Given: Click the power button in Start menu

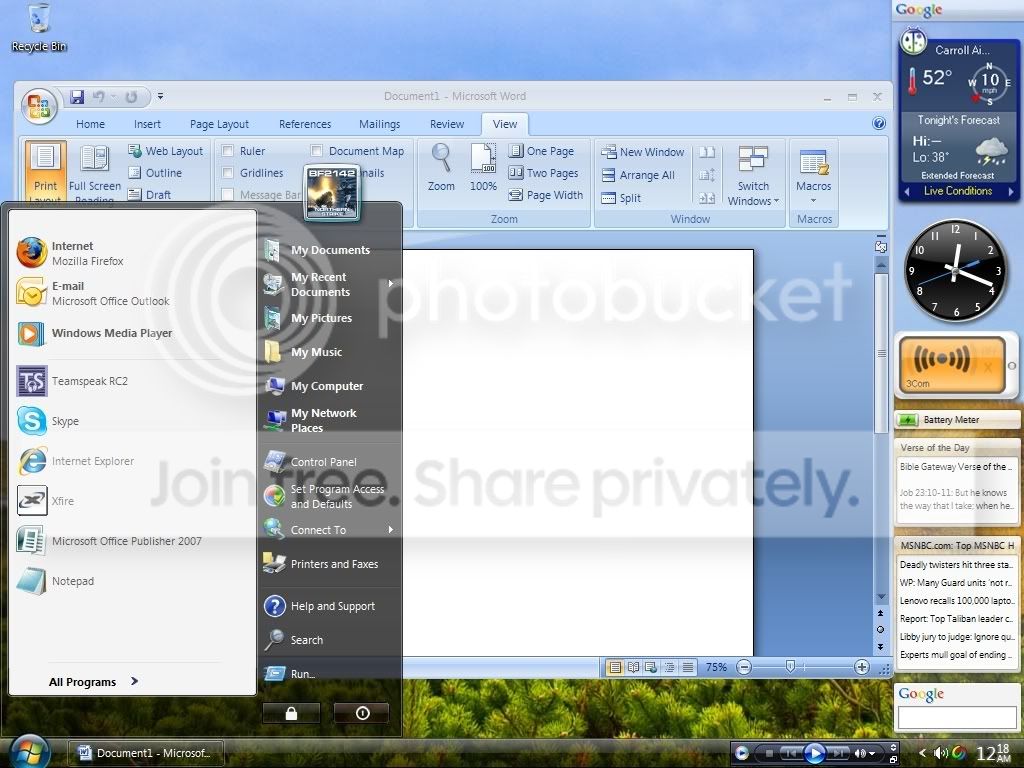Looking at the screenshot, I should (362, 713).
